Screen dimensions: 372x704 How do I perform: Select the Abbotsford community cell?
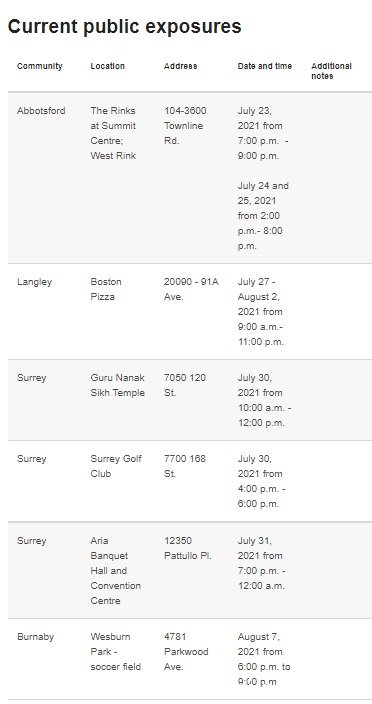(41, 110)
